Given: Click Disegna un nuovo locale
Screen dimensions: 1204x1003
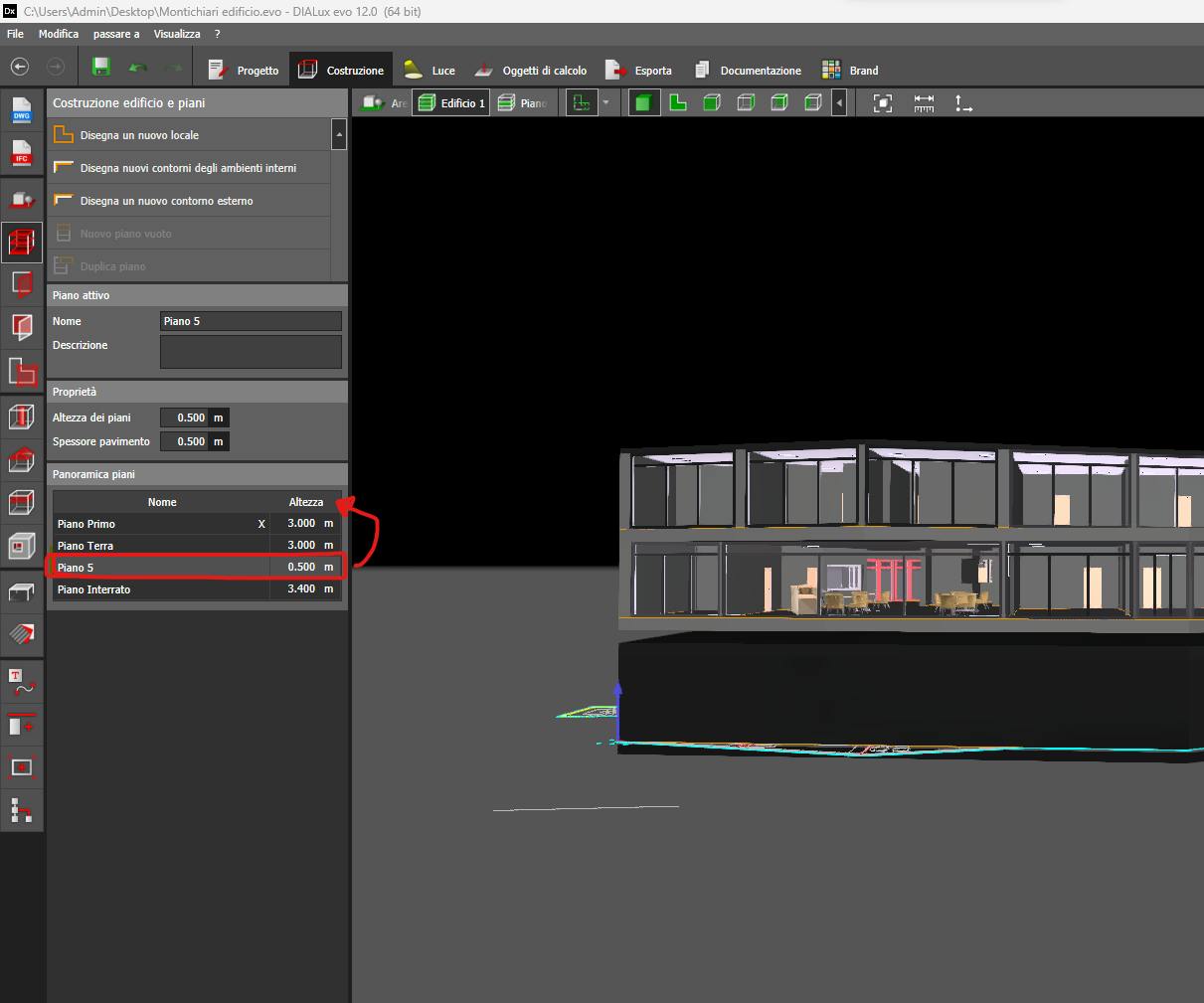Looking at the screenshot, I should (x=139, y=135).
